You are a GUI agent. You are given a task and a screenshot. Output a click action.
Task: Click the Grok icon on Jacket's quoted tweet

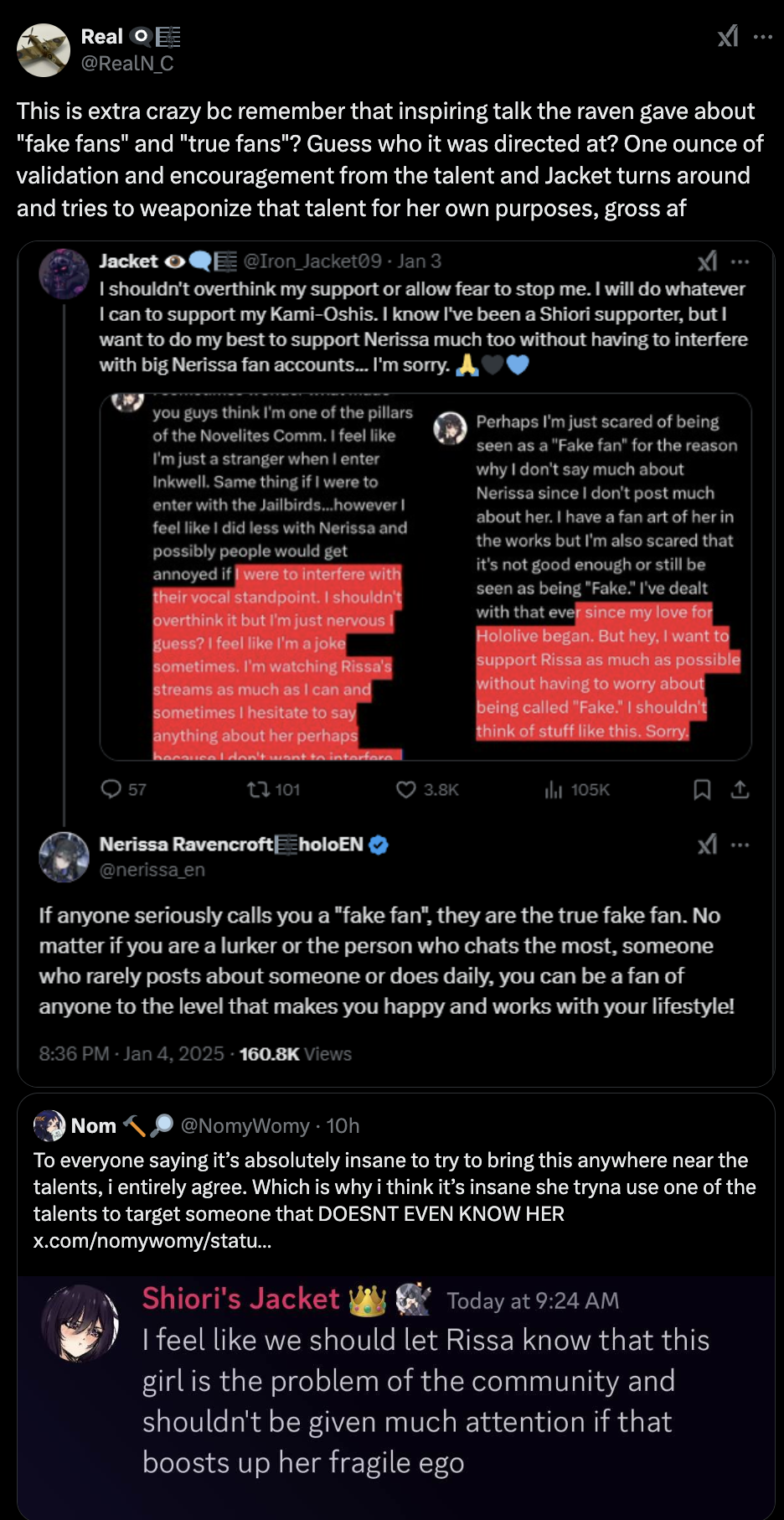coord(708,261)
